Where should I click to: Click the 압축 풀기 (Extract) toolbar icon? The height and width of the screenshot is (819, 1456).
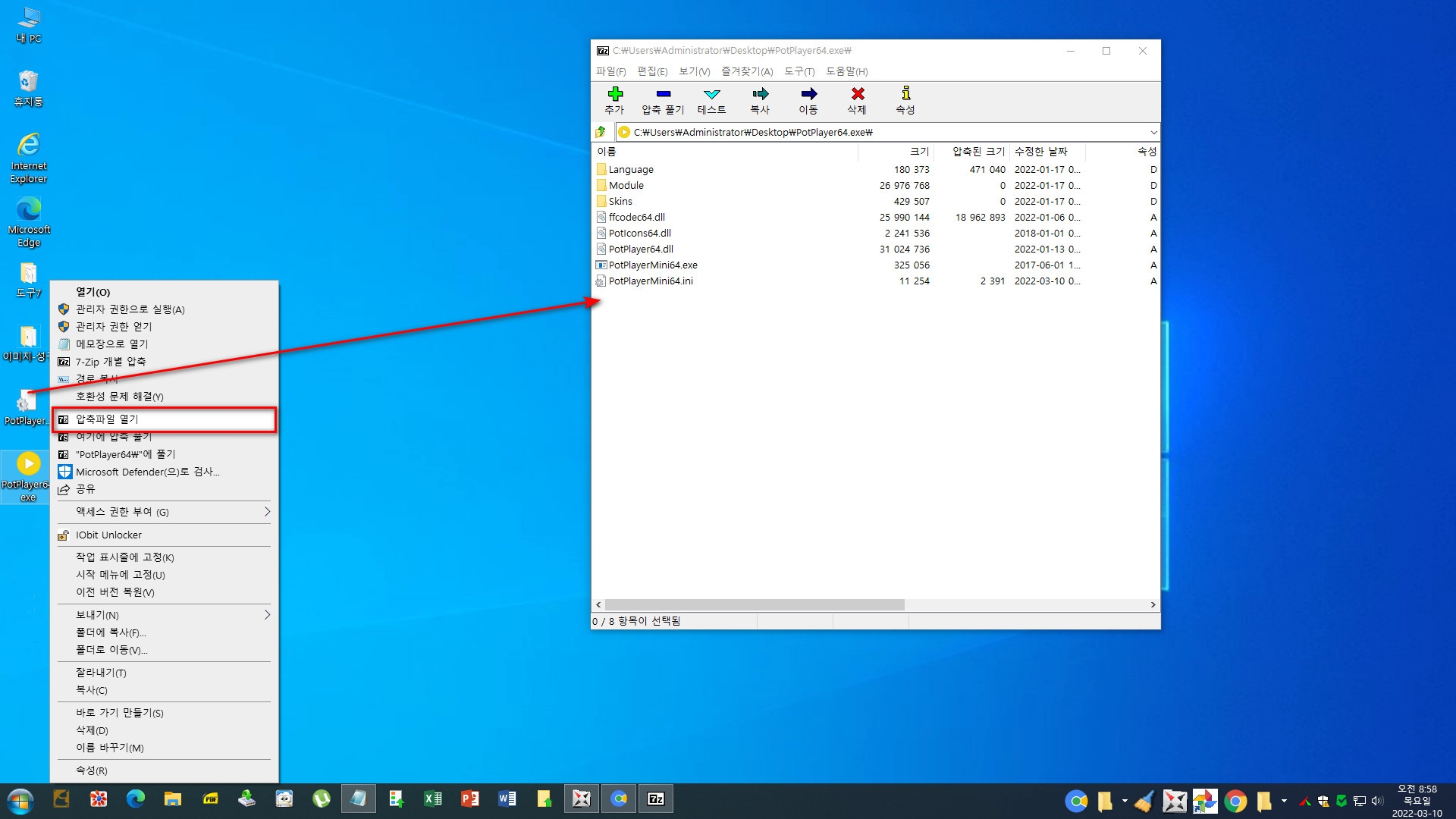tap(663, 100)
